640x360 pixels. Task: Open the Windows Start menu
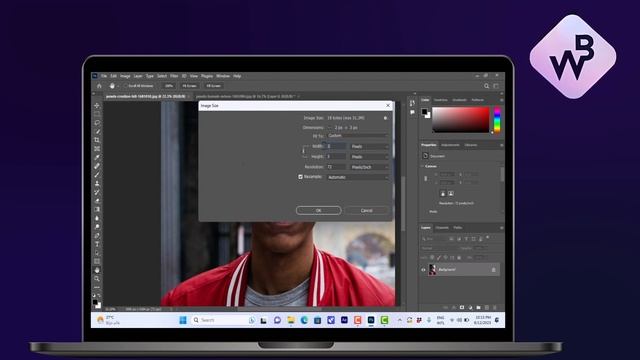click(183, 320)
